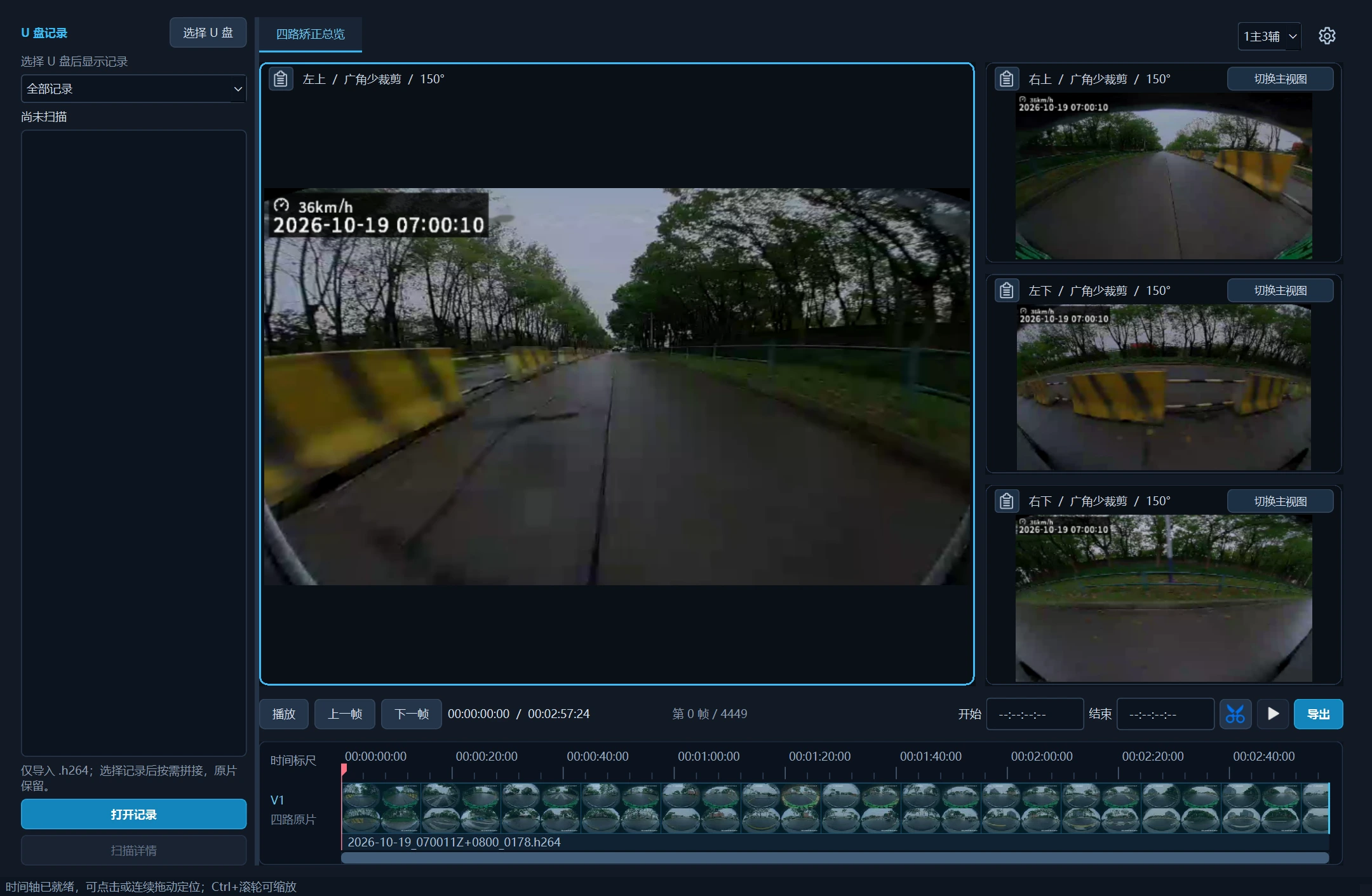Click the clipboard icon in 右下 panel
Viewport: 1372px width, 896px height.
(x=1007, y=501)
